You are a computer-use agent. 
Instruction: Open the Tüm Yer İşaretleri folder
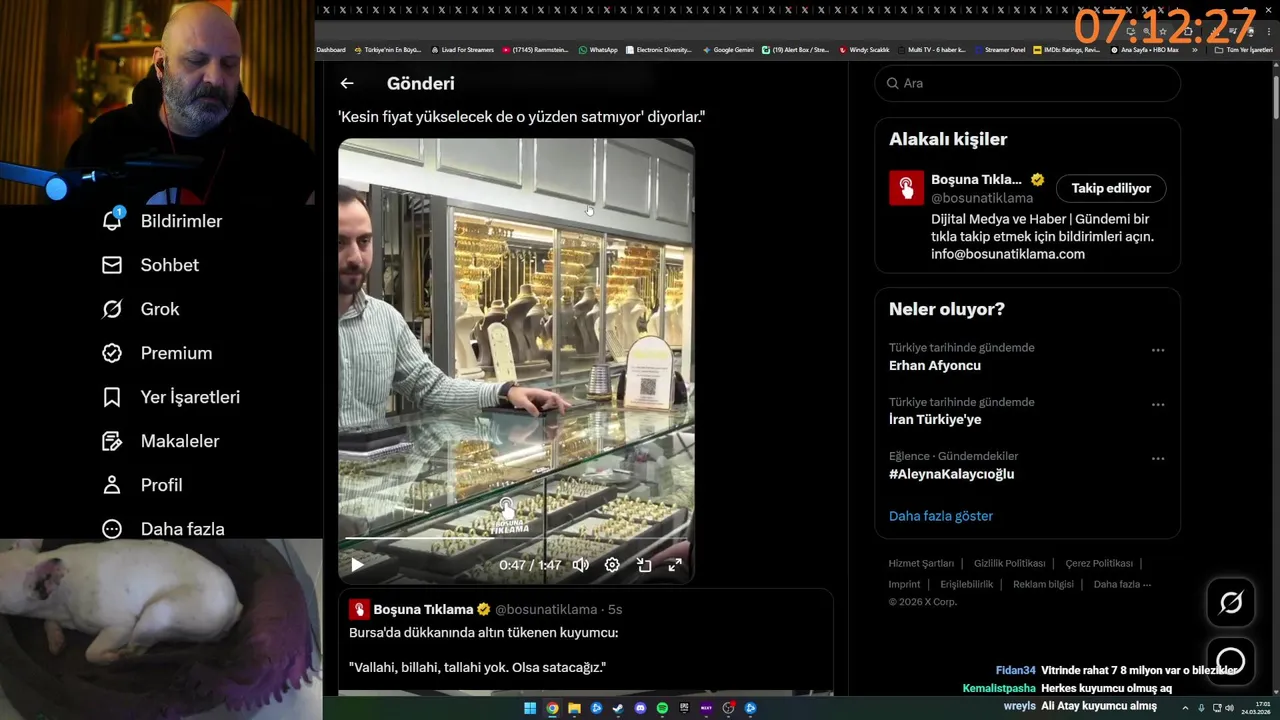point(1243,49)
